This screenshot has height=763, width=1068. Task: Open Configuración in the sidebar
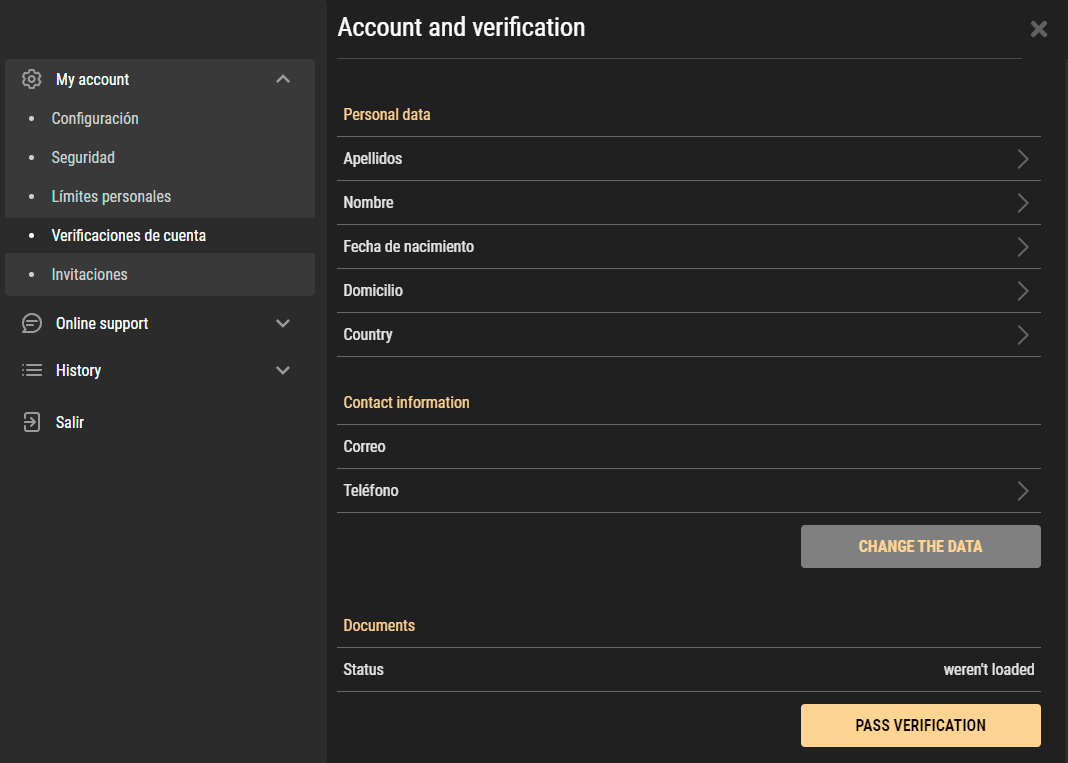[95, 118]
